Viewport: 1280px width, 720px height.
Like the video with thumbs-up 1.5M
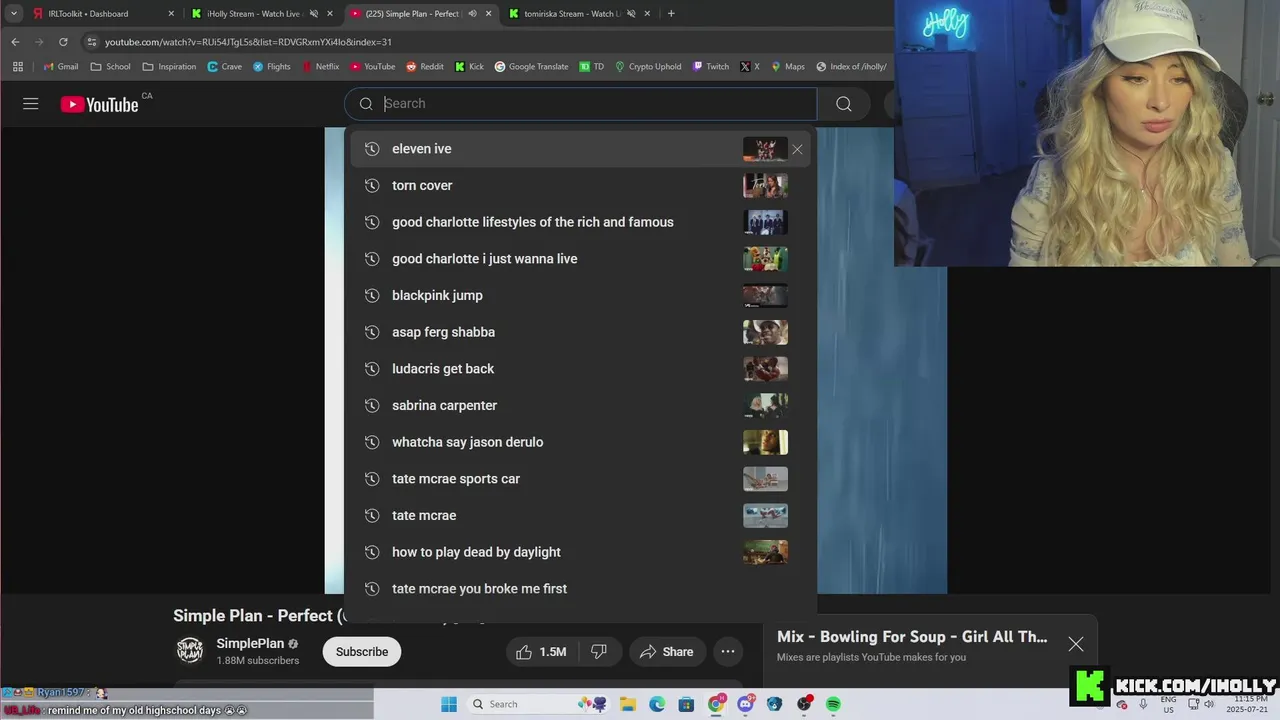click(x=541, y=652)
